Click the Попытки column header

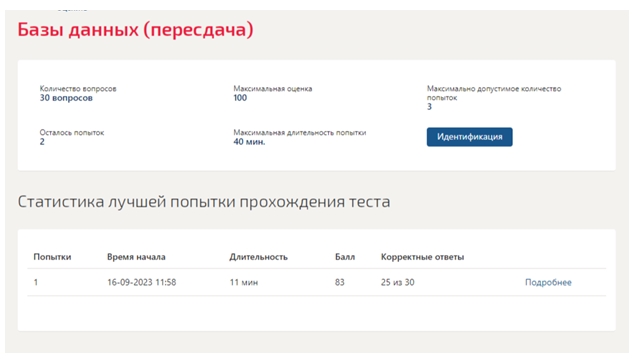click(x=52, y=257)
